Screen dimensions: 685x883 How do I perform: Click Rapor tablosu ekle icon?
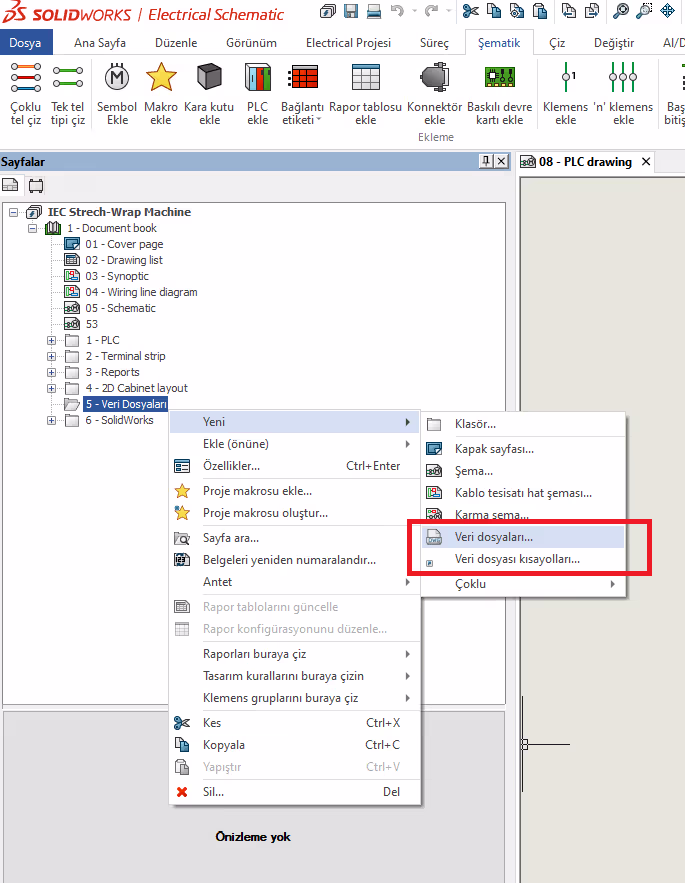click(x=366, y=77)
